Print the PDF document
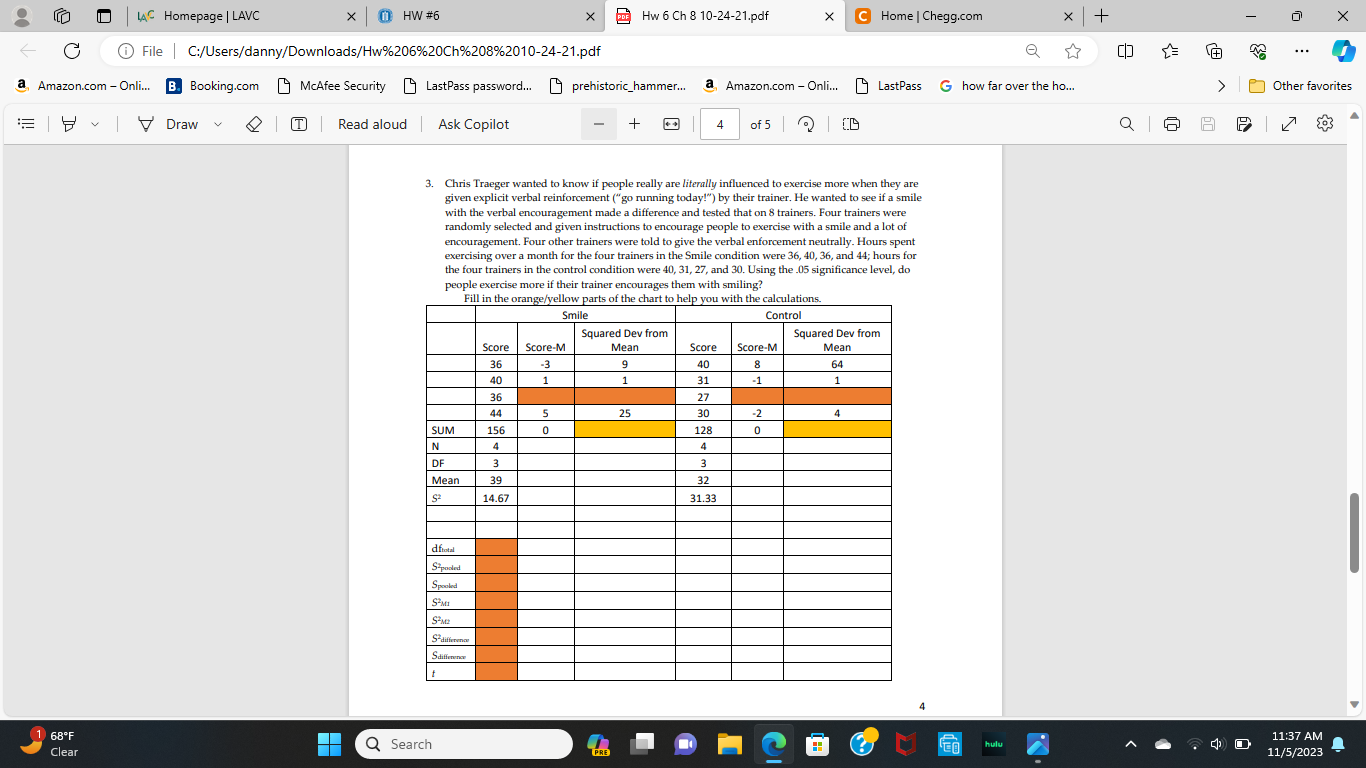Viewport: 1366px width, 768px height. tap(1173, 124)
